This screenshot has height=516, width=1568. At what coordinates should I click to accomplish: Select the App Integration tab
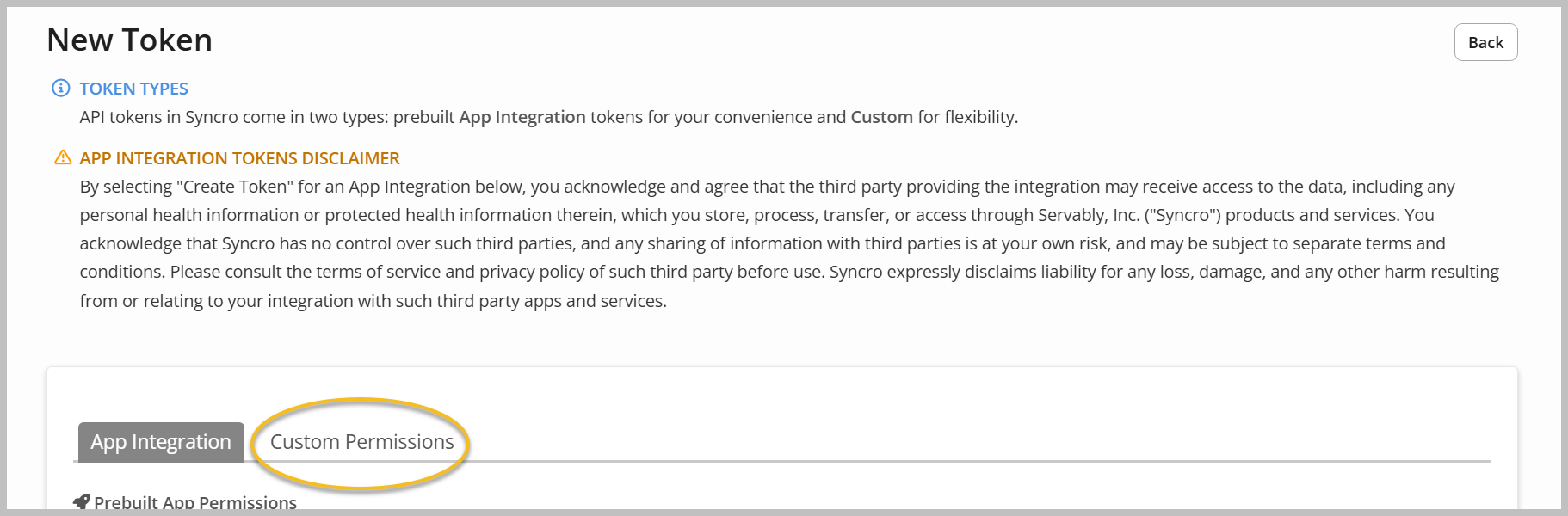(161, 442)
